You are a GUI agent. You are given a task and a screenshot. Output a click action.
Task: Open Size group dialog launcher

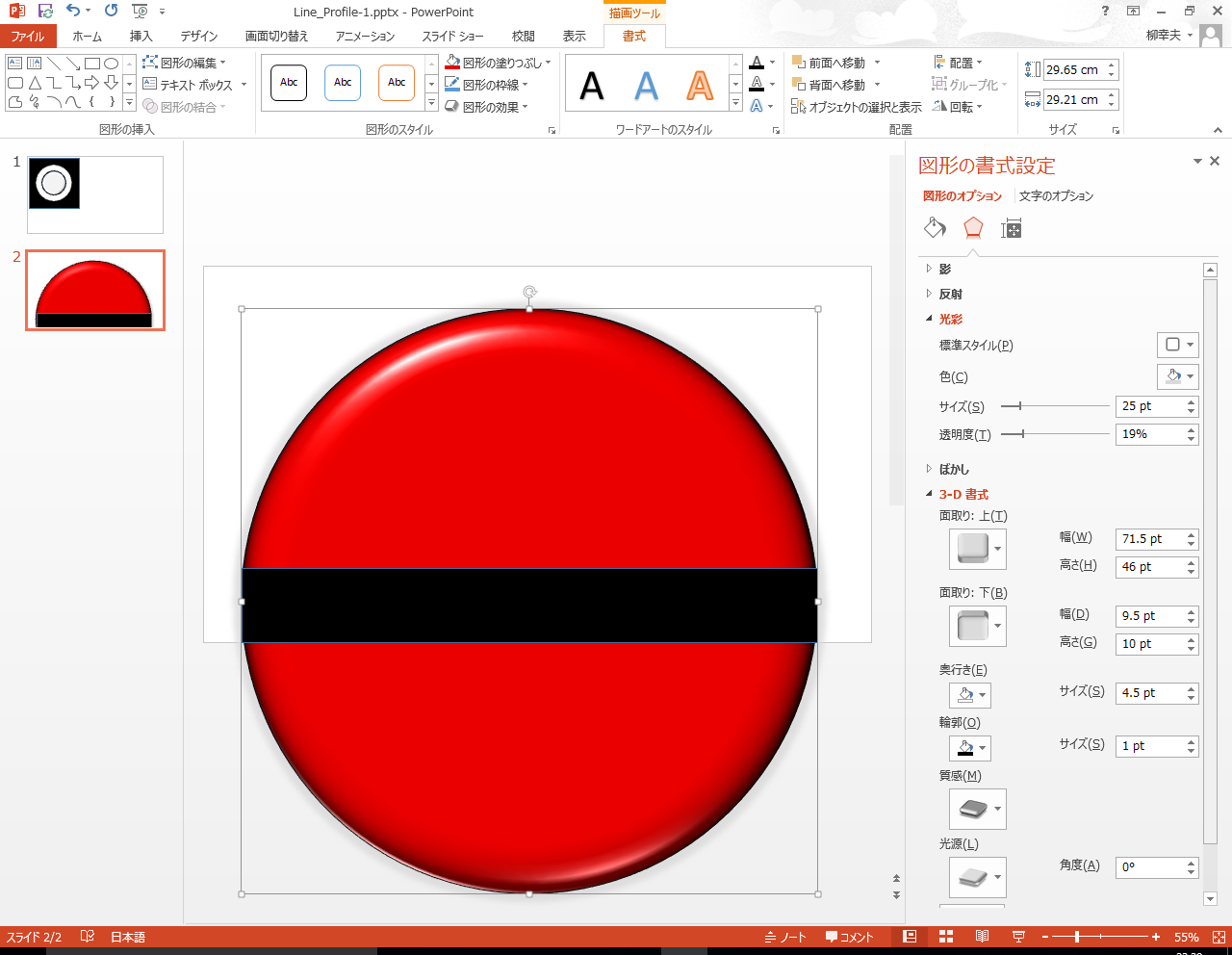(1116, 130)
